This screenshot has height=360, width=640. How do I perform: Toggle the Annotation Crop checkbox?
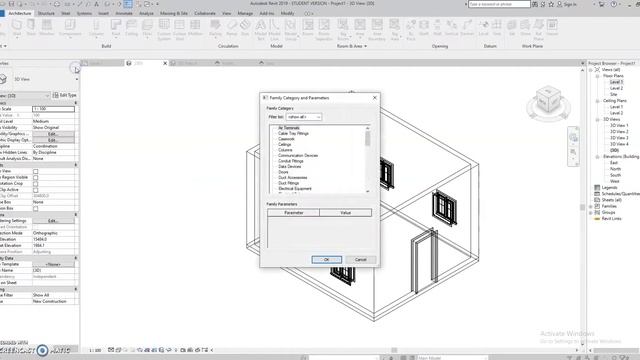point(36,184)
